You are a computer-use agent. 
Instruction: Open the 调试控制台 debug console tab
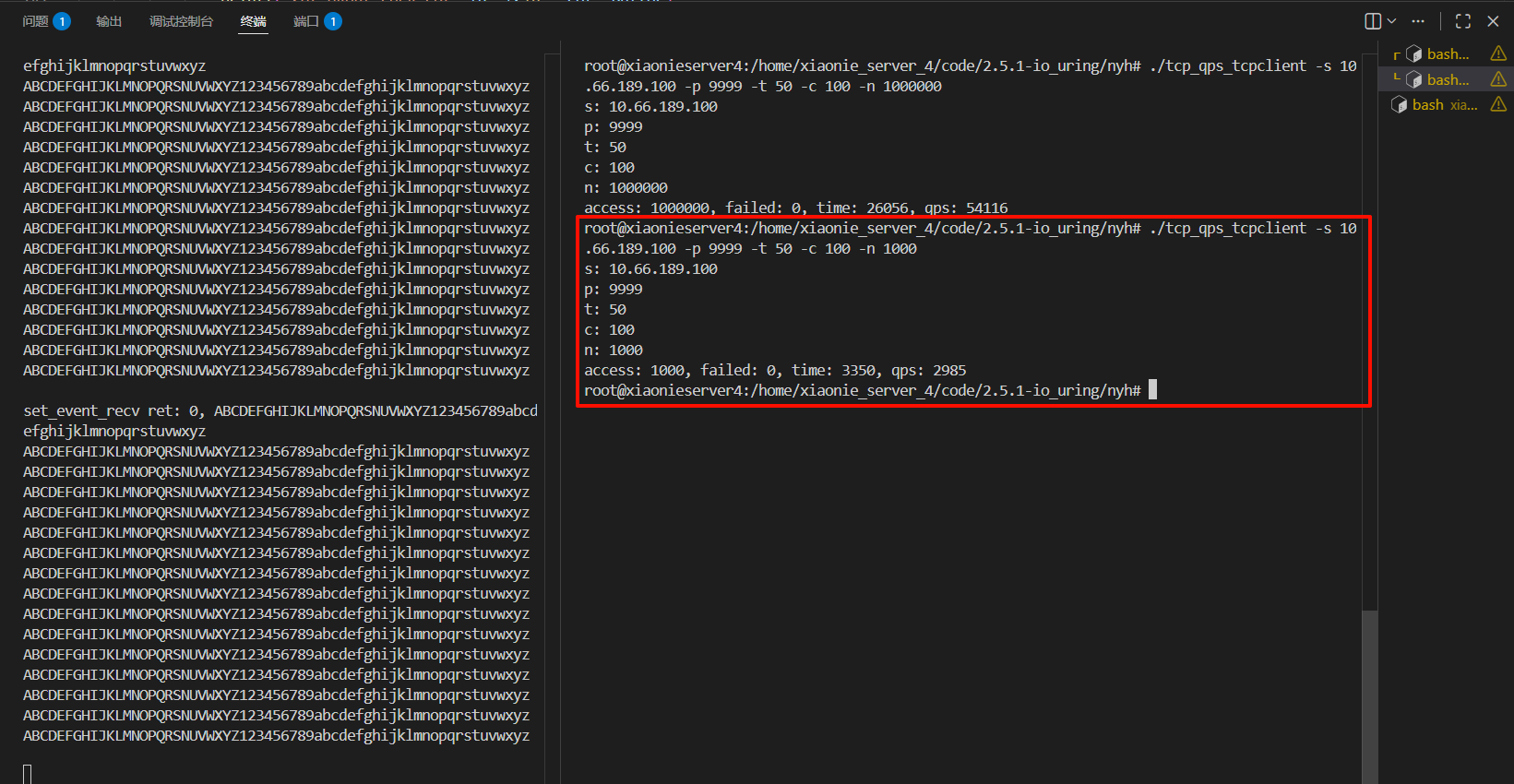point(181,21)
